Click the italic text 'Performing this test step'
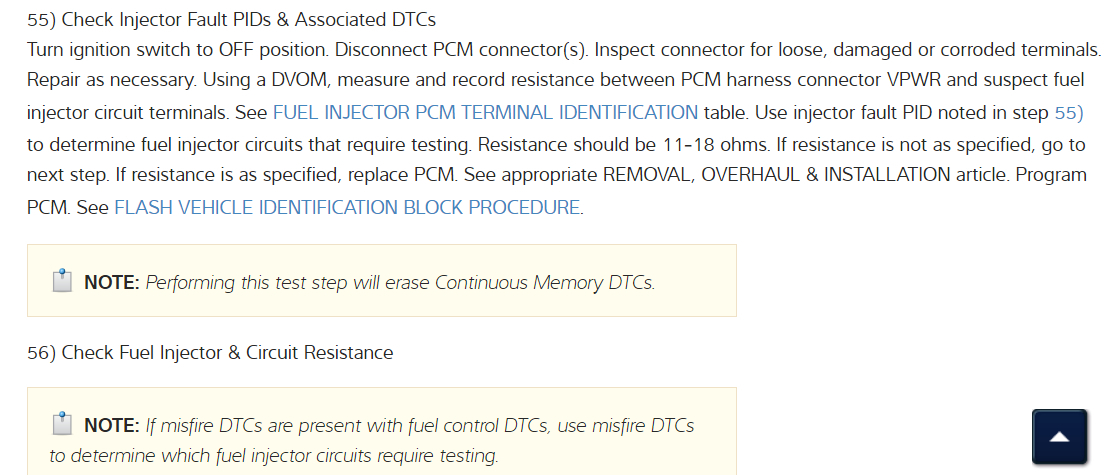The image size is (1112, 475). (x=240, y=283)
